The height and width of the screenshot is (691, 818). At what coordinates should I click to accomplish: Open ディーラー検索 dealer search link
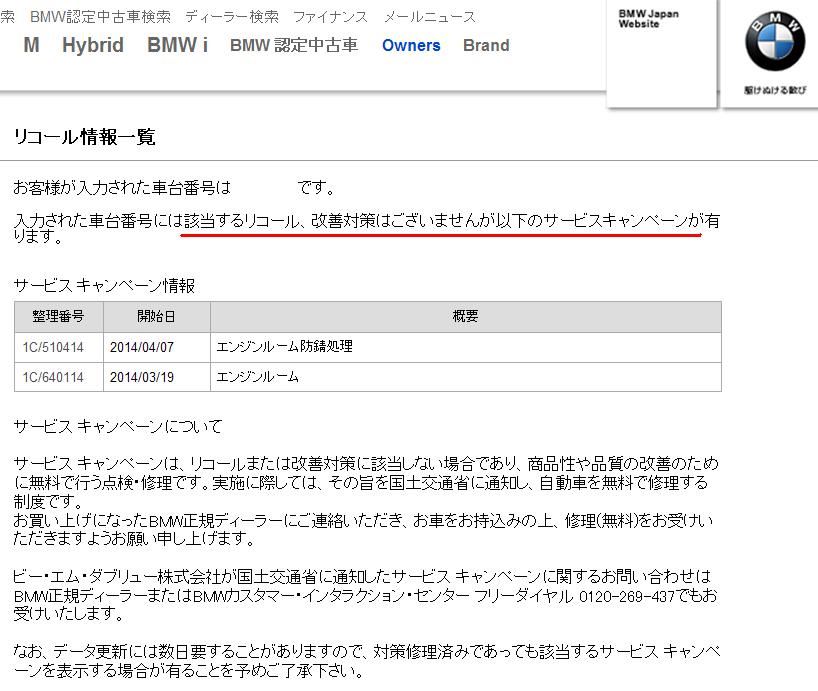tap(232, 17)
